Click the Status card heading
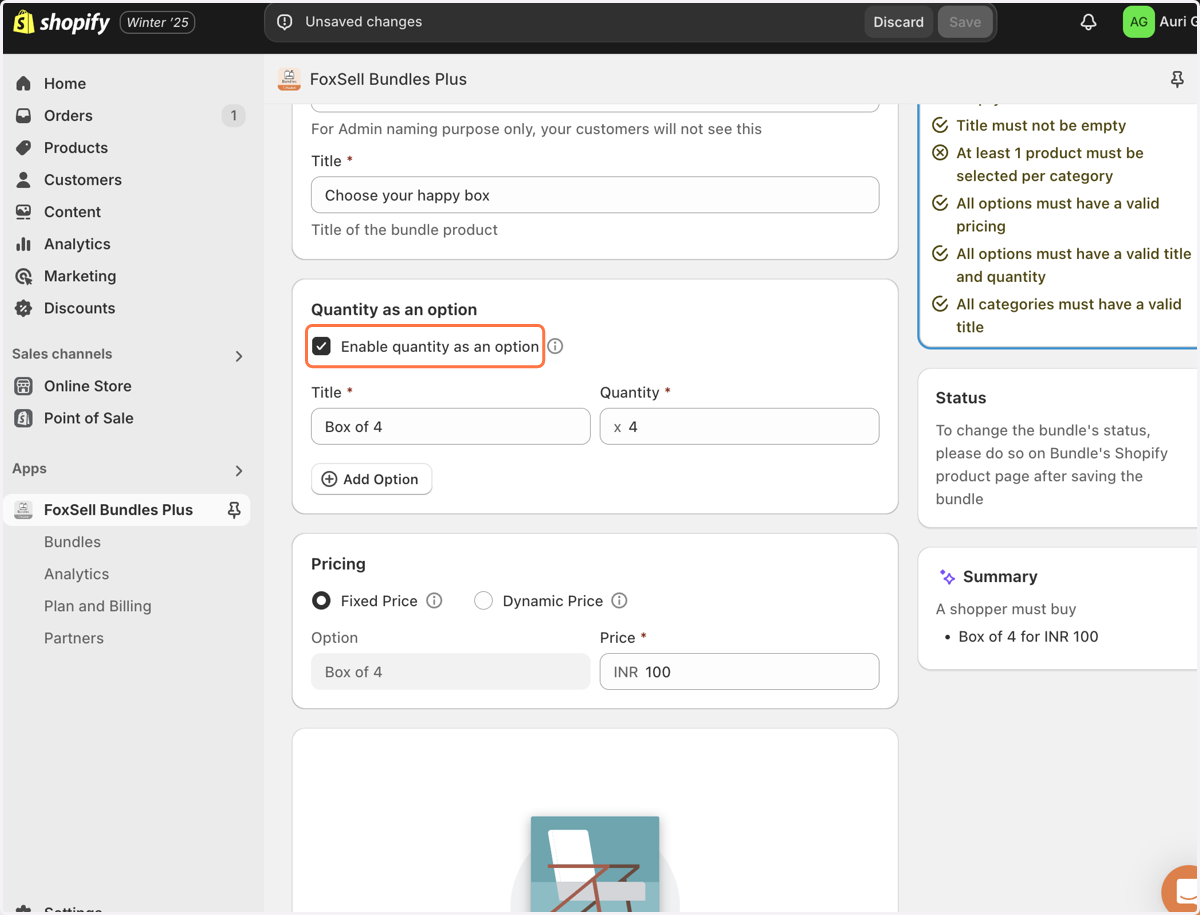The image size is (1200, 915). 961,398
